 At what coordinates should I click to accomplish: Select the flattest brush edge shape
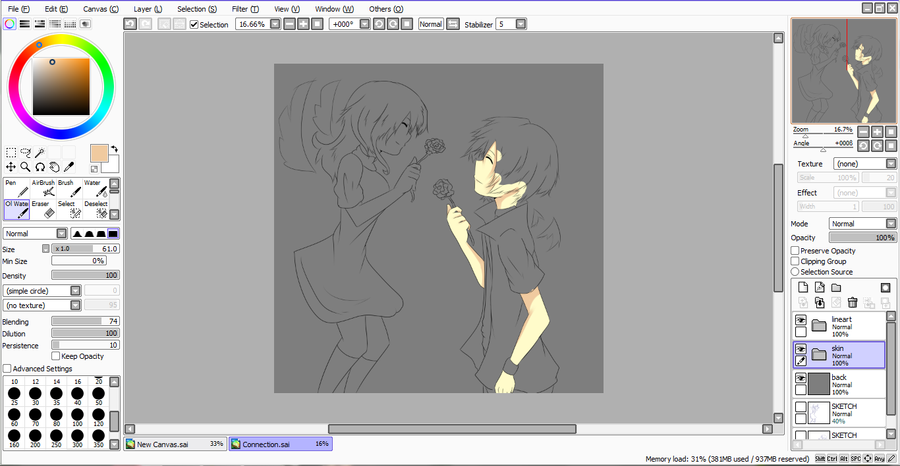(114, 234)
